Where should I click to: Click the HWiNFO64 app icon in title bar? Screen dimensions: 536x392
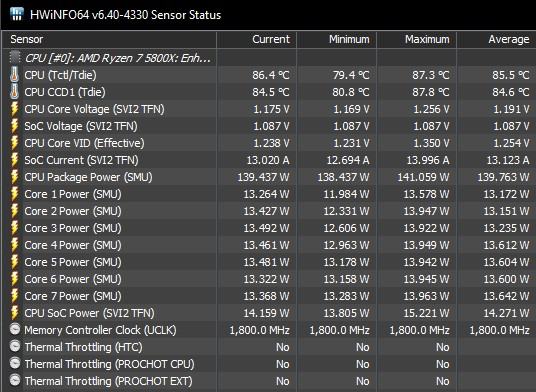(x=16, y=14)
